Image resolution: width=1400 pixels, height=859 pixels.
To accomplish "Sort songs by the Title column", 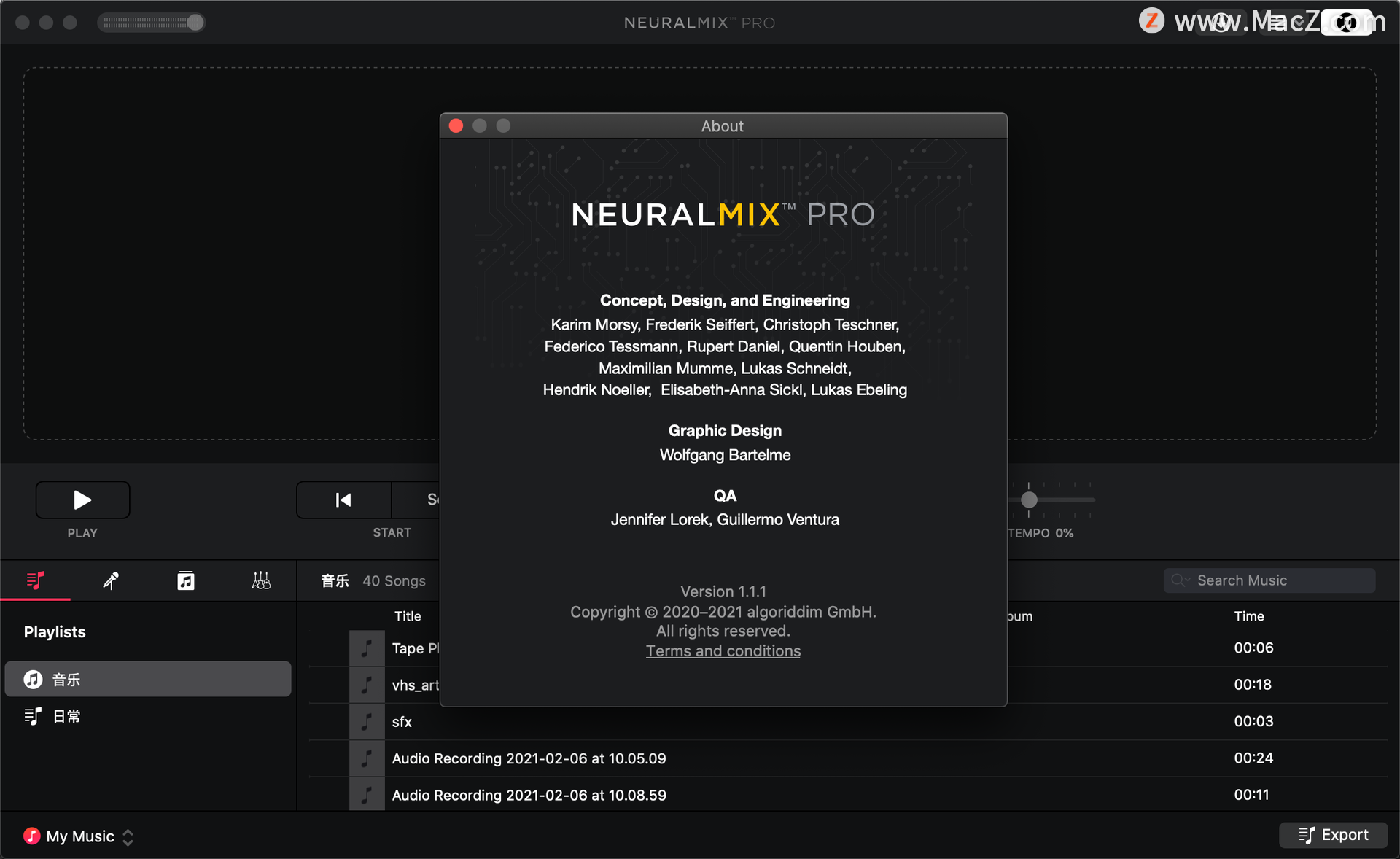I will 408,616.
